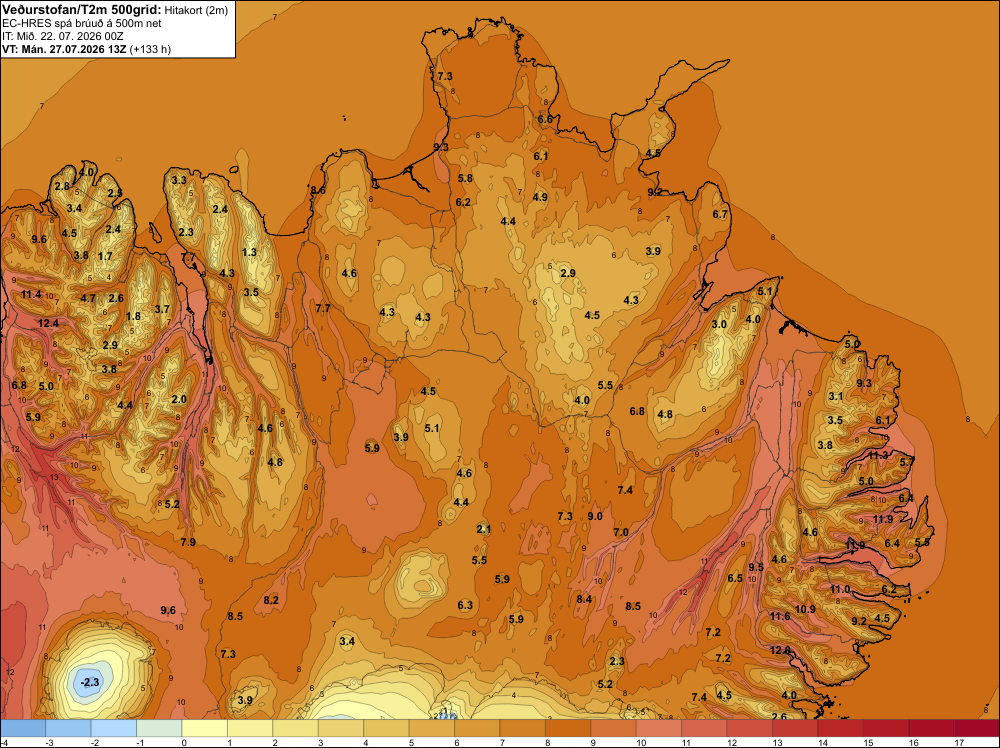Click the 2.8 temperature value
The height and width of the screenshot is (748, 1000).
tap(62, 186)
